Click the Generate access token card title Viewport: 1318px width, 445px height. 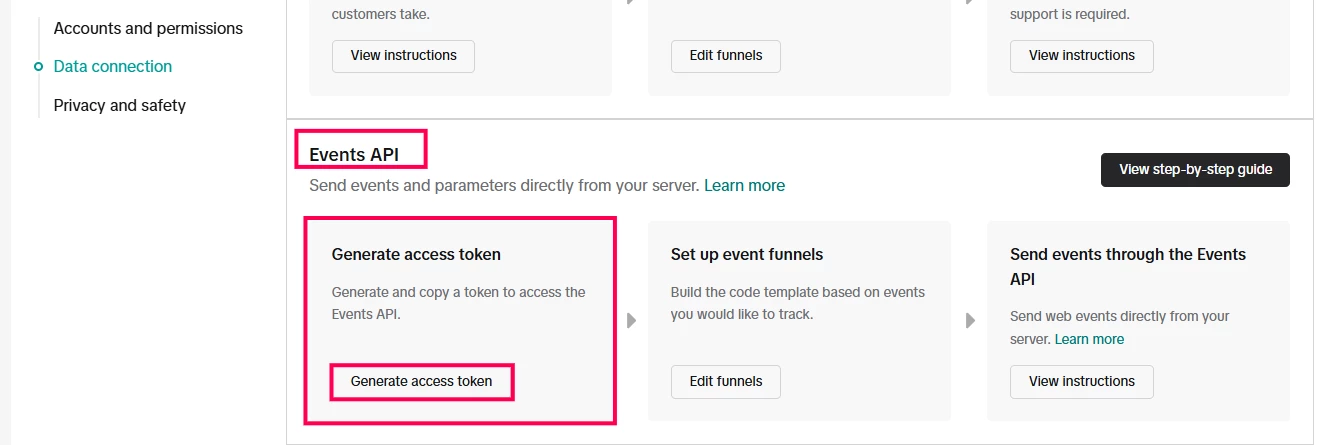coord(416,254)
